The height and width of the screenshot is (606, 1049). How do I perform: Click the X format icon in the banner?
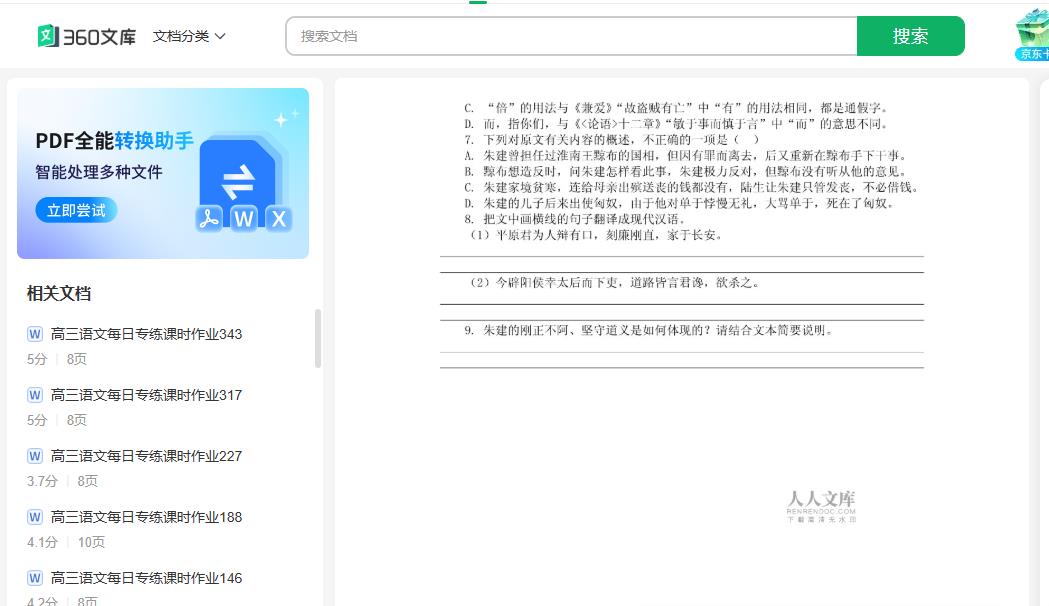pos(278,219)
